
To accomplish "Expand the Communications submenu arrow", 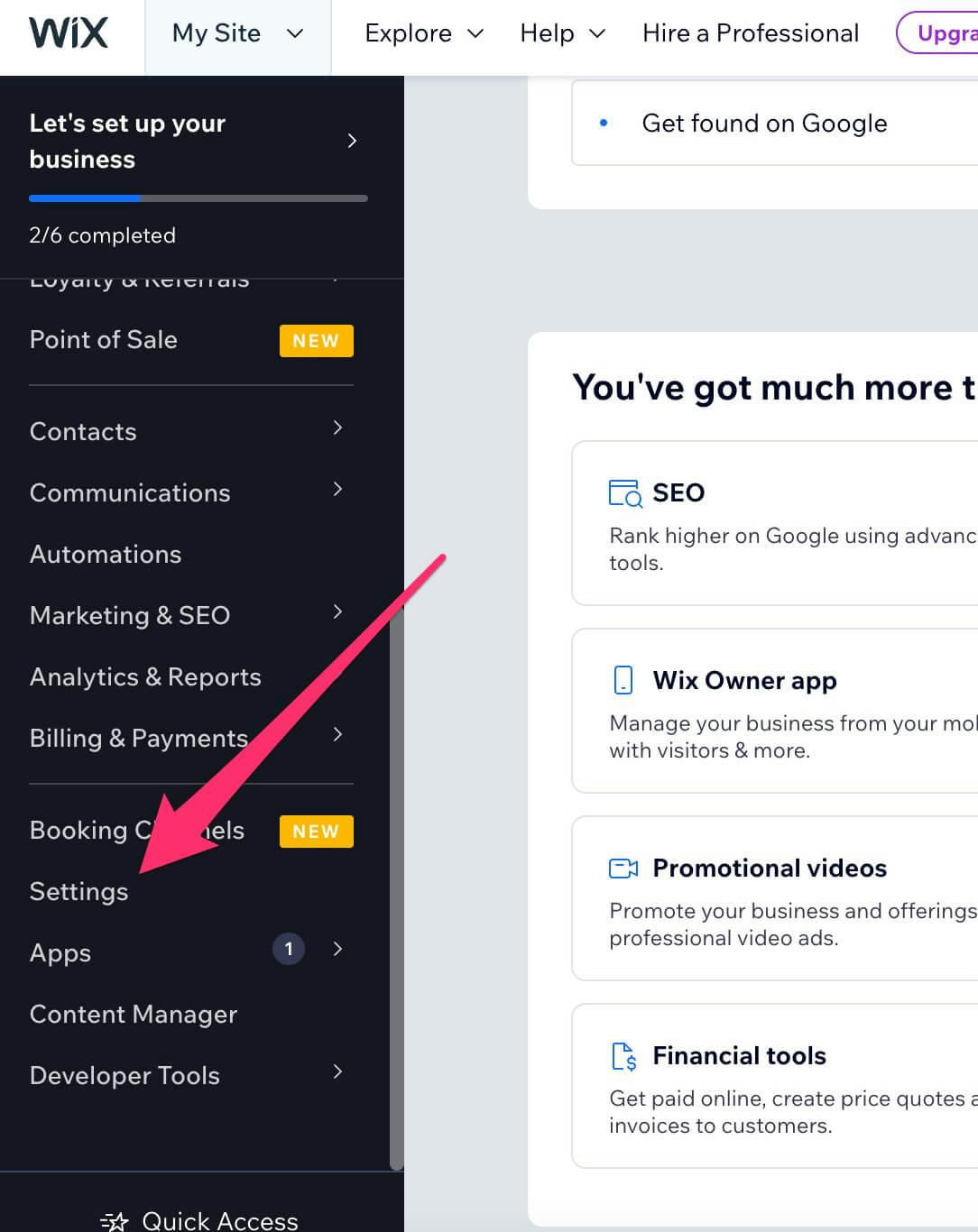I will [337, 489].
